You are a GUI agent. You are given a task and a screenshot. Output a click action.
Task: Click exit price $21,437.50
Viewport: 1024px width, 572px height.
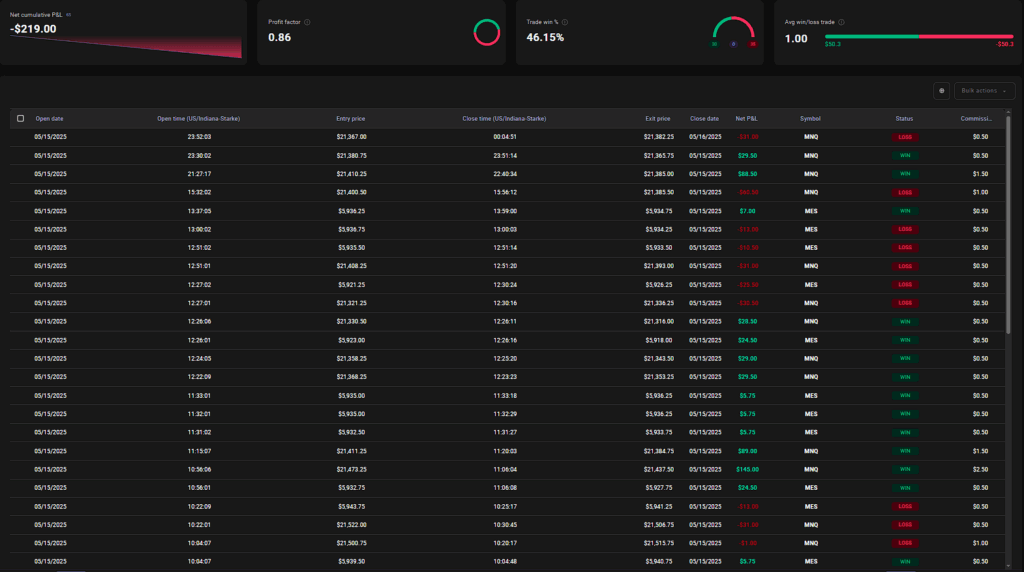click(x=658, y=469)
